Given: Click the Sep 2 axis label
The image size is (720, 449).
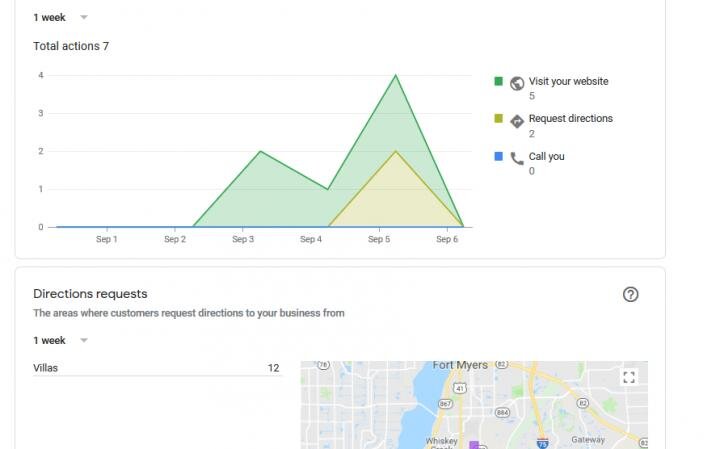Looking at the screenshot, I should (x=175, y=239).
